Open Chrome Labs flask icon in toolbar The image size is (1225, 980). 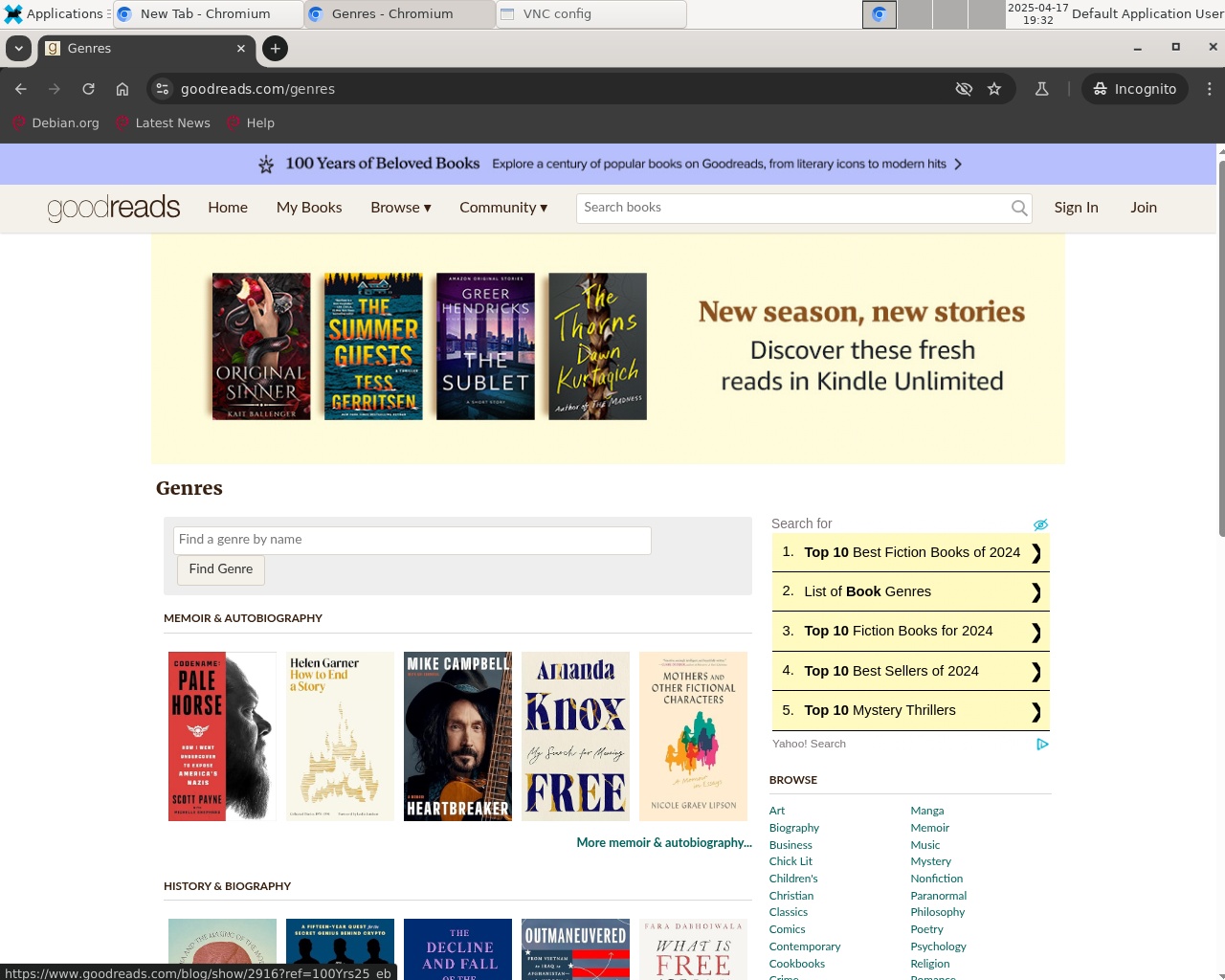pos(1041,88)
